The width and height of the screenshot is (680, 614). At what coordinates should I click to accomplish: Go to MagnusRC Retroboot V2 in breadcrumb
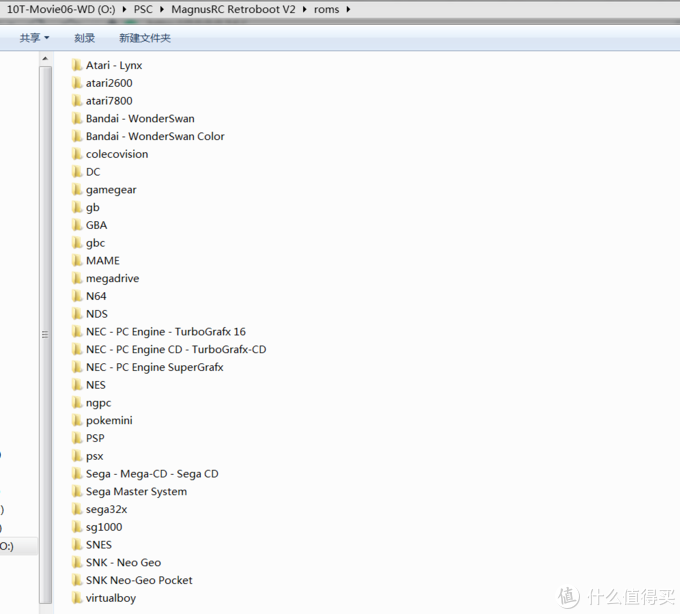[233, 9]
